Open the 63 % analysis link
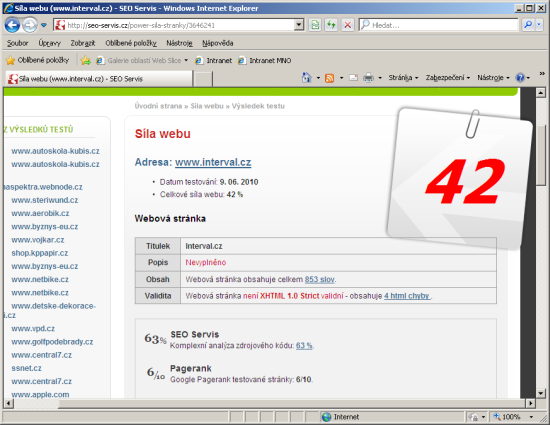This screenshot has height=425, width=550. point(304,345)
